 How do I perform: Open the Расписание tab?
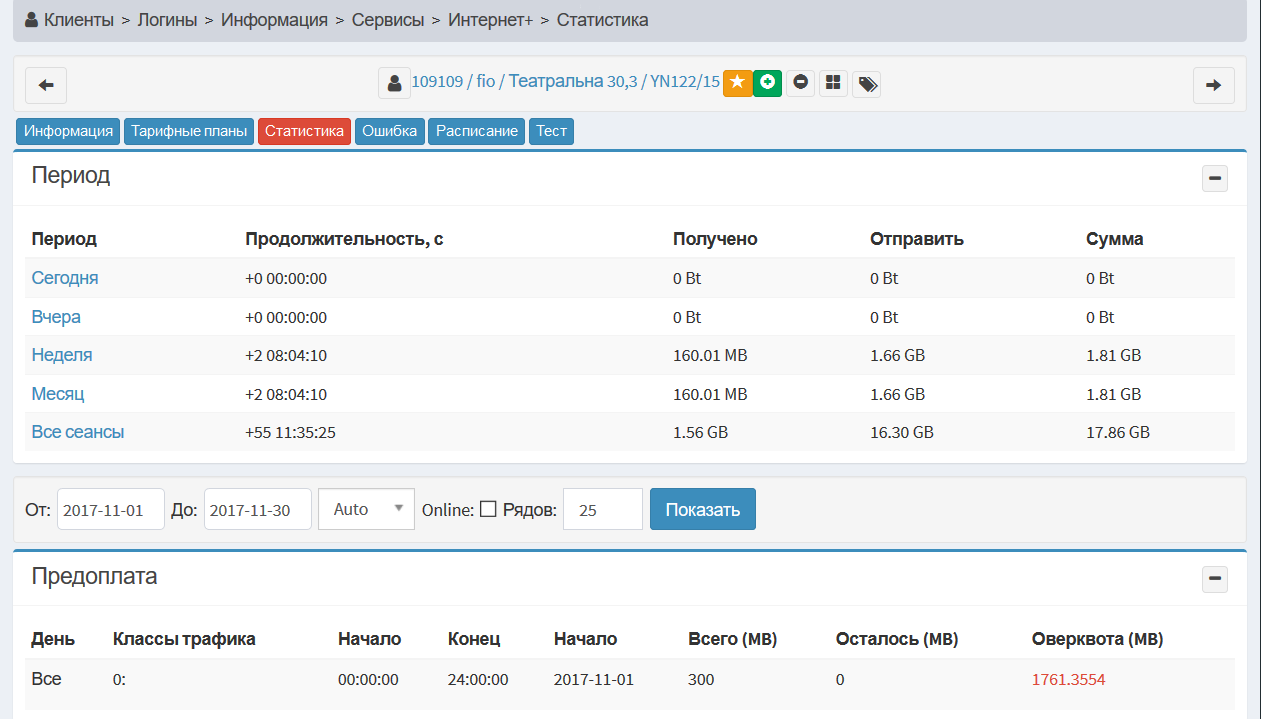pyautogui.click(x=476, y=132)
